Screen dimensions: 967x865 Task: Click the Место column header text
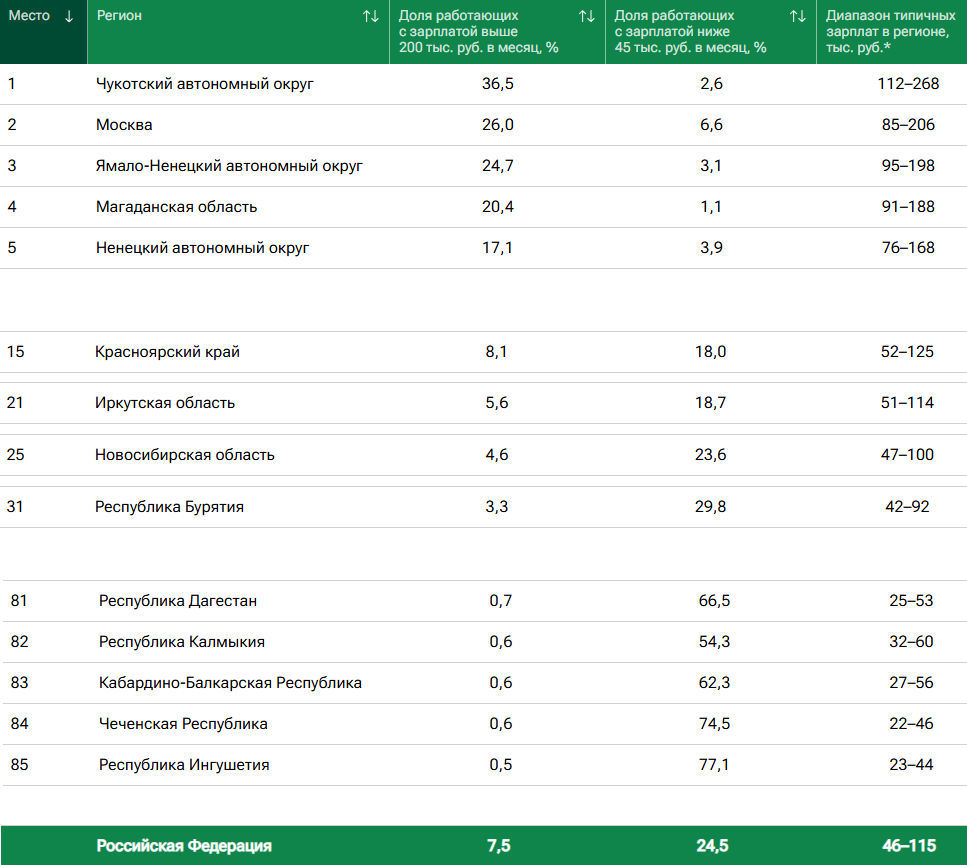click(x=29, y=16)
